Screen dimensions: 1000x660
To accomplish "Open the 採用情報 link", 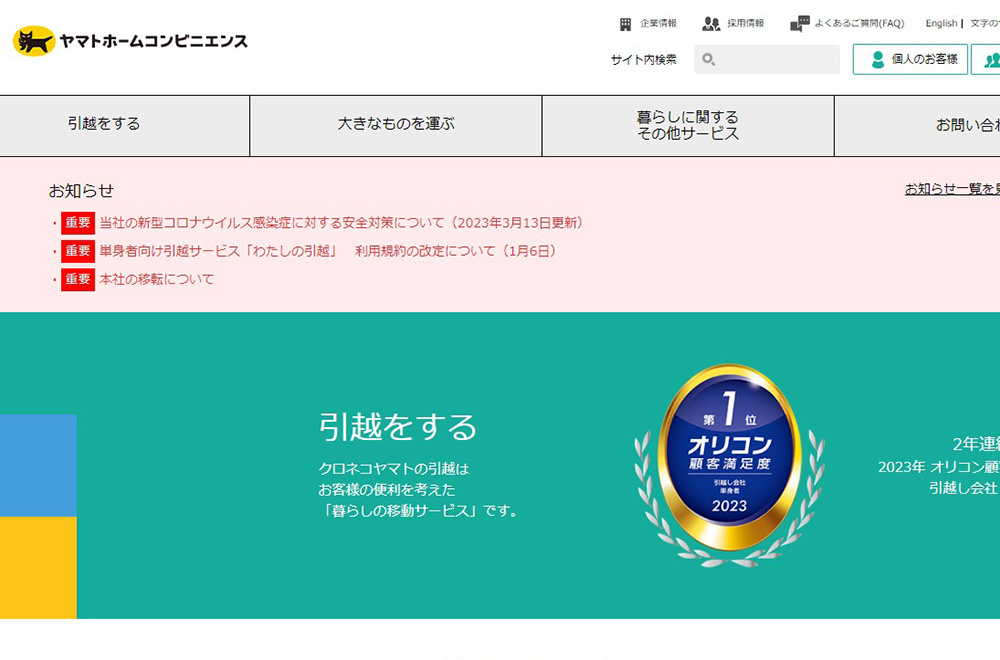I will (746, 24).
